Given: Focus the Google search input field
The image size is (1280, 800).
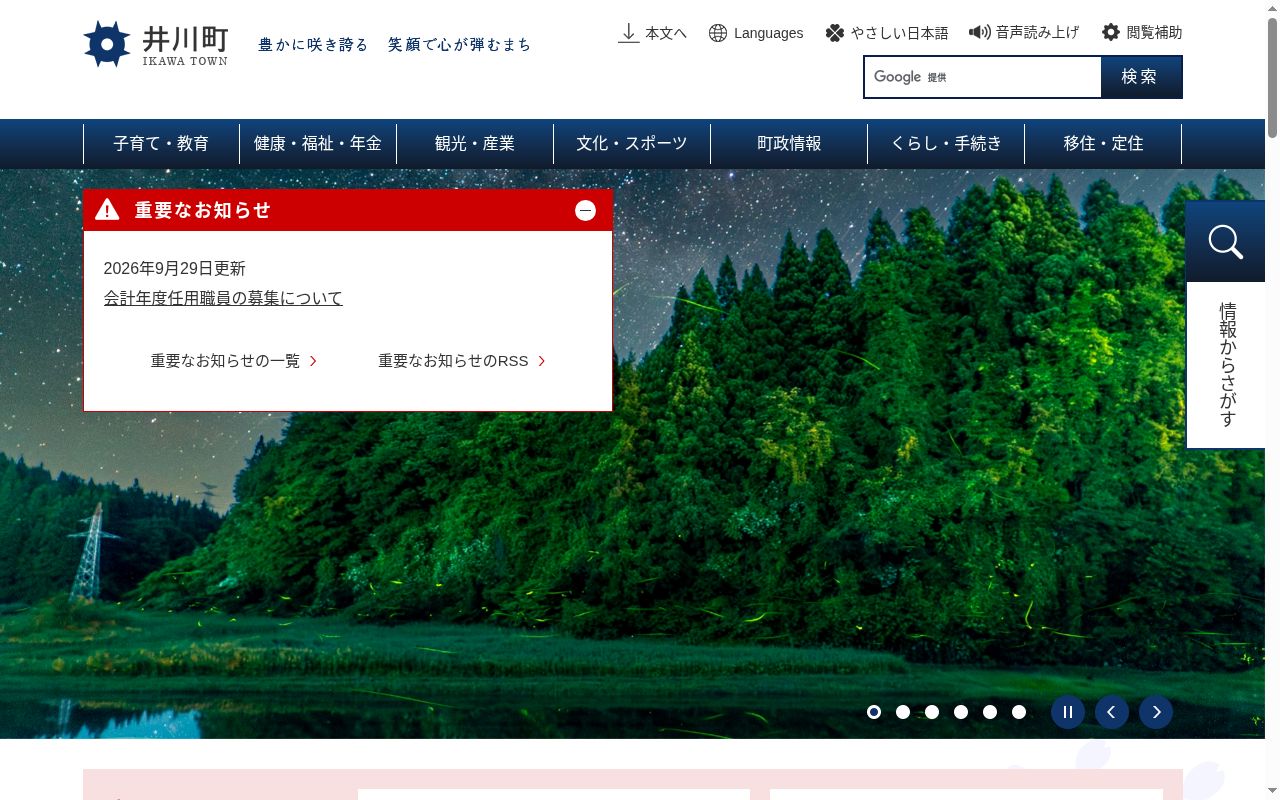Looking at the screenshot, I should [983, 77].
